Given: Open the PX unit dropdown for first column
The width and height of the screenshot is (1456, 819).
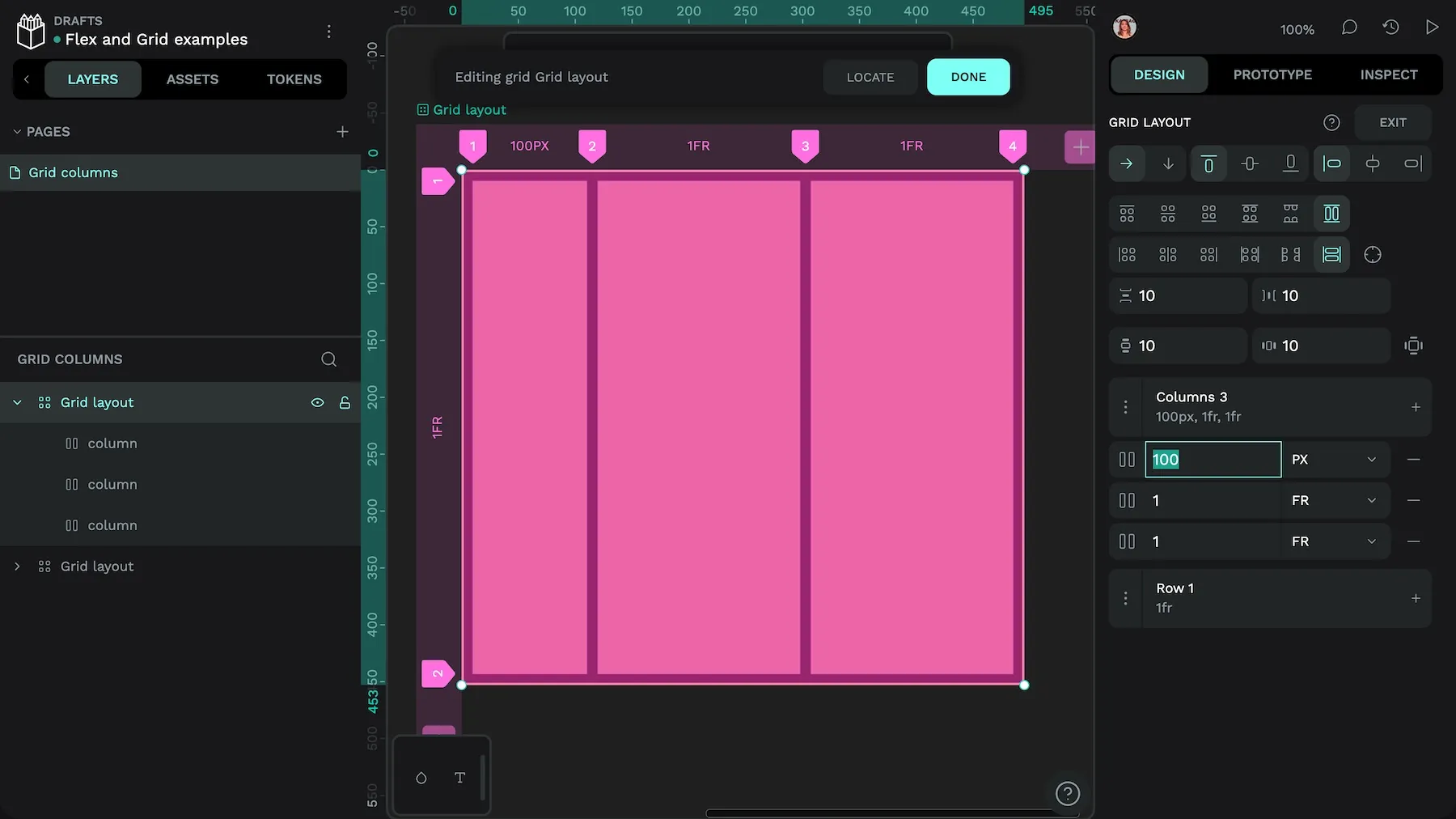Looking at the screenshot, I should pyautogui.click(x=1335, y=459).
